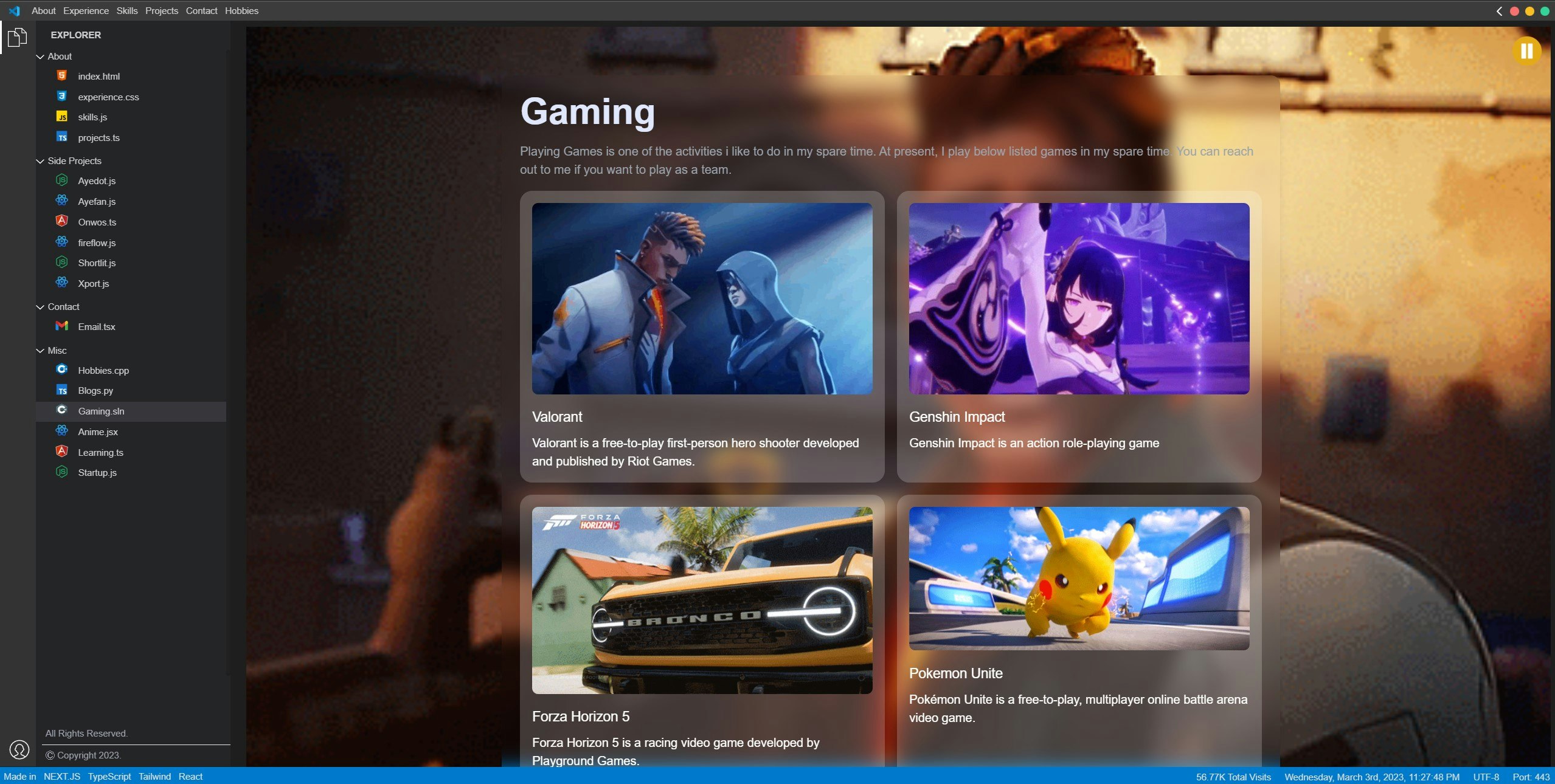
Task: Click the Angular icon beside Onwos.ts
Action: [61, 221]
